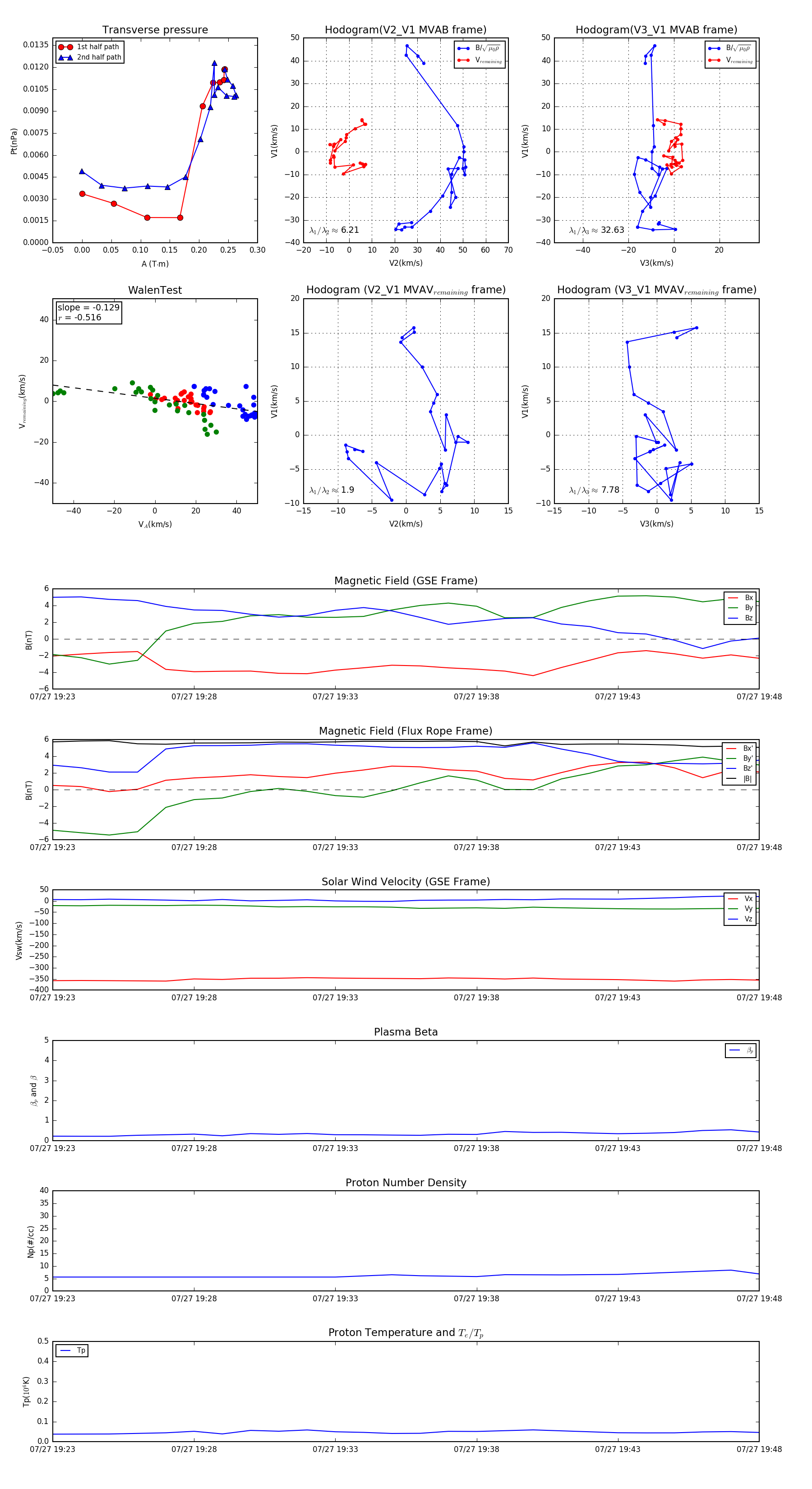Click the blue triangle marker beside '2nd half path'
The image size is (812, 1489).
coord(65,57)
